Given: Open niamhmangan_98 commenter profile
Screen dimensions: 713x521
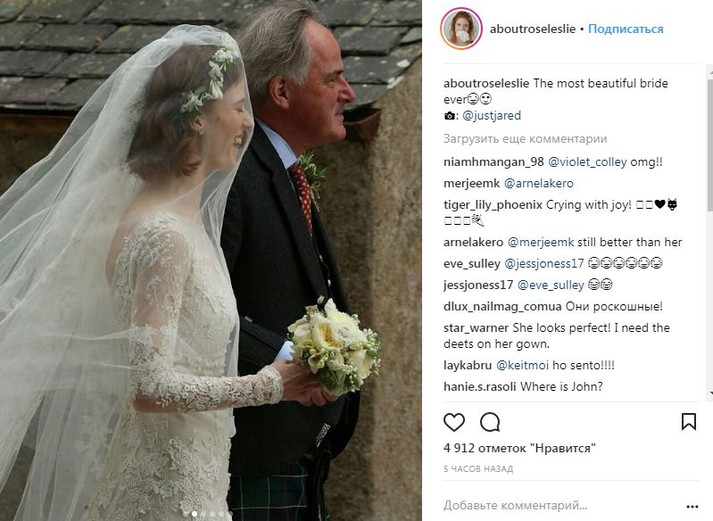Looking at the screenshot, I should point(493,162).
